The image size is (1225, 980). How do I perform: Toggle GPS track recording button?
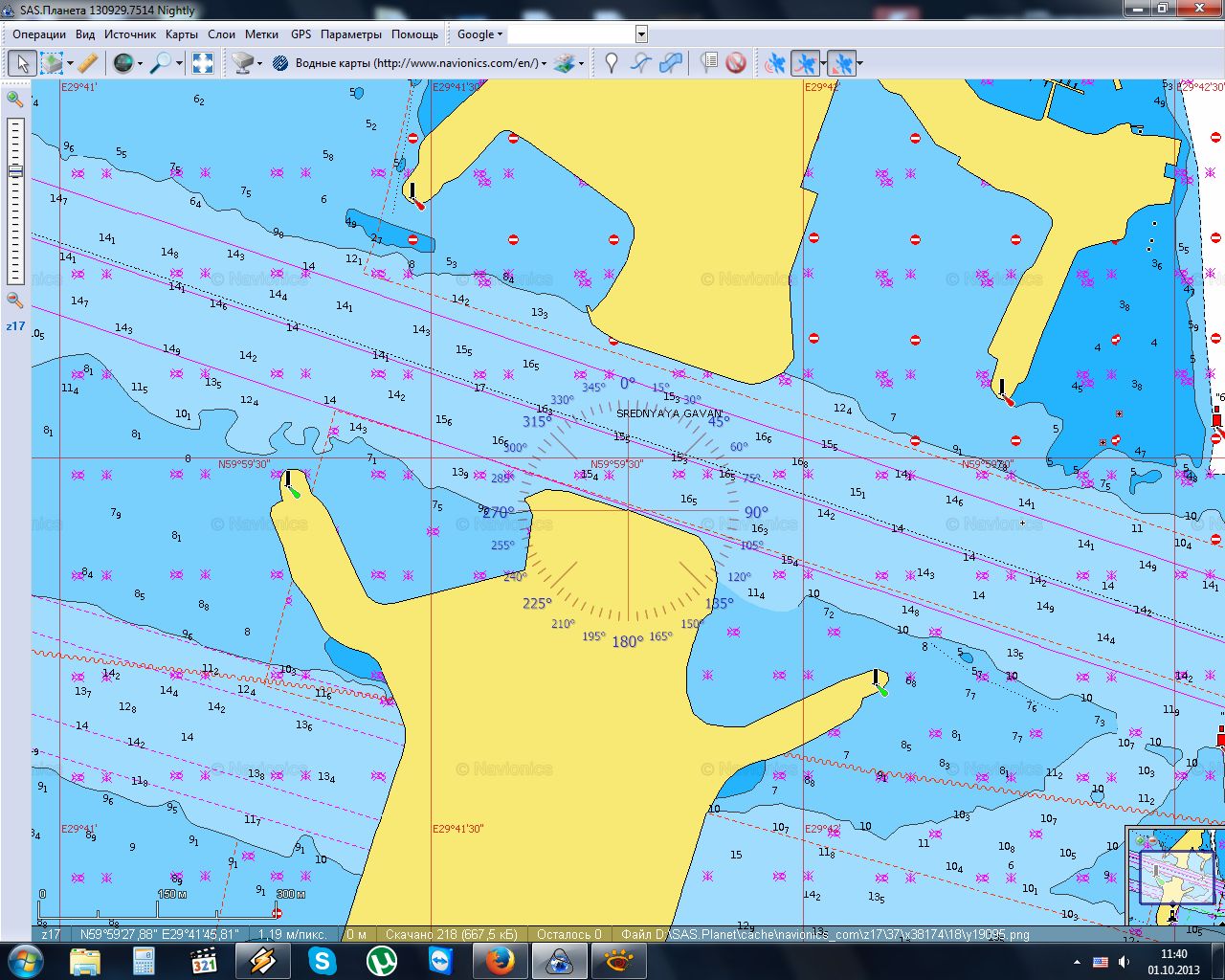pos(806,63)
